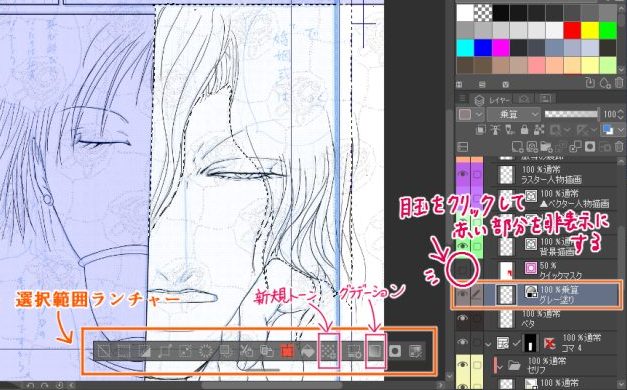The height and width of the screenshot is (390, 627).
Task: Click the layer opacity slider
Action: pos(572,114)
